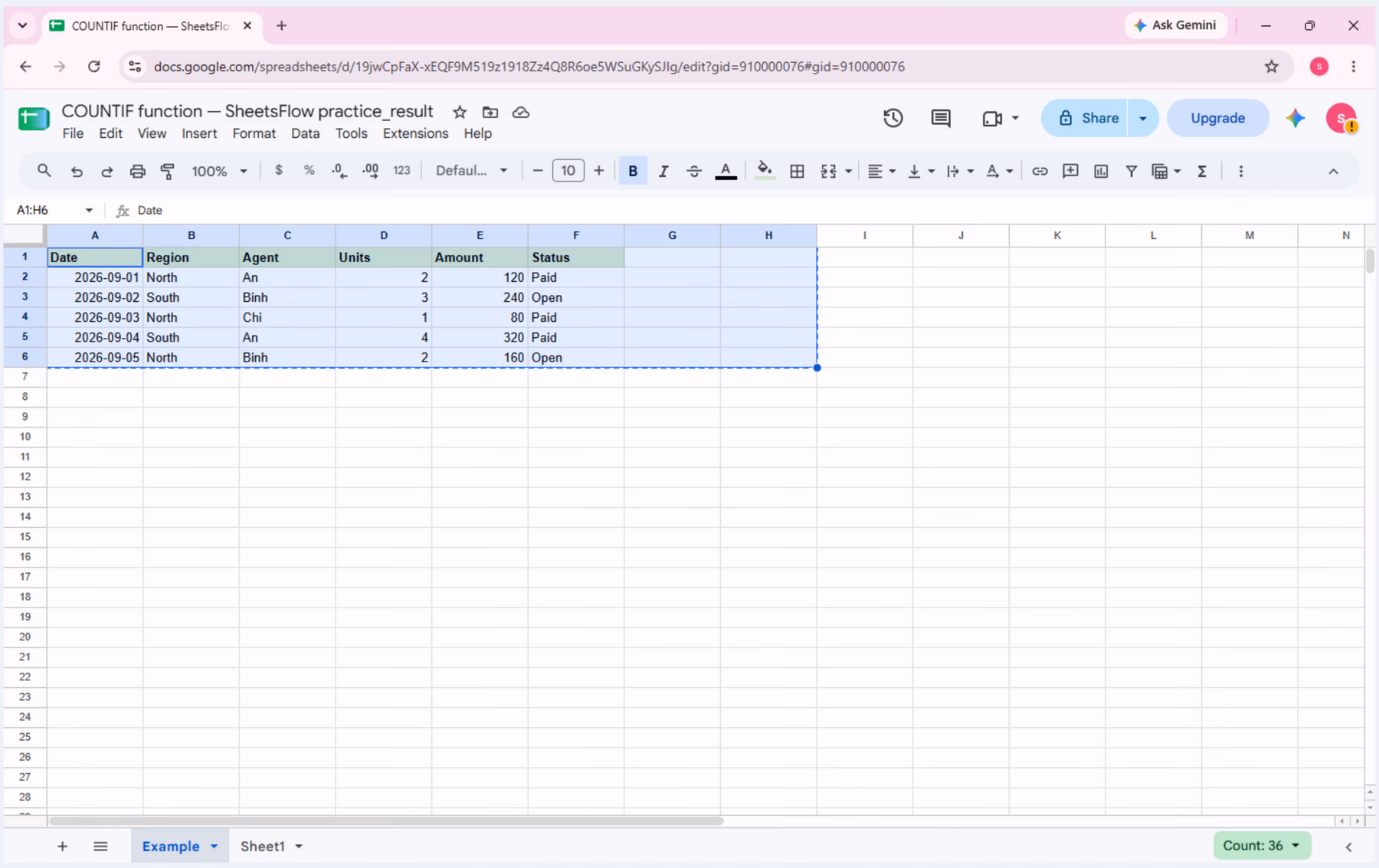Open the Share options dropdown arrow
1379x868 pixels.
click(x=1143, y=118)
